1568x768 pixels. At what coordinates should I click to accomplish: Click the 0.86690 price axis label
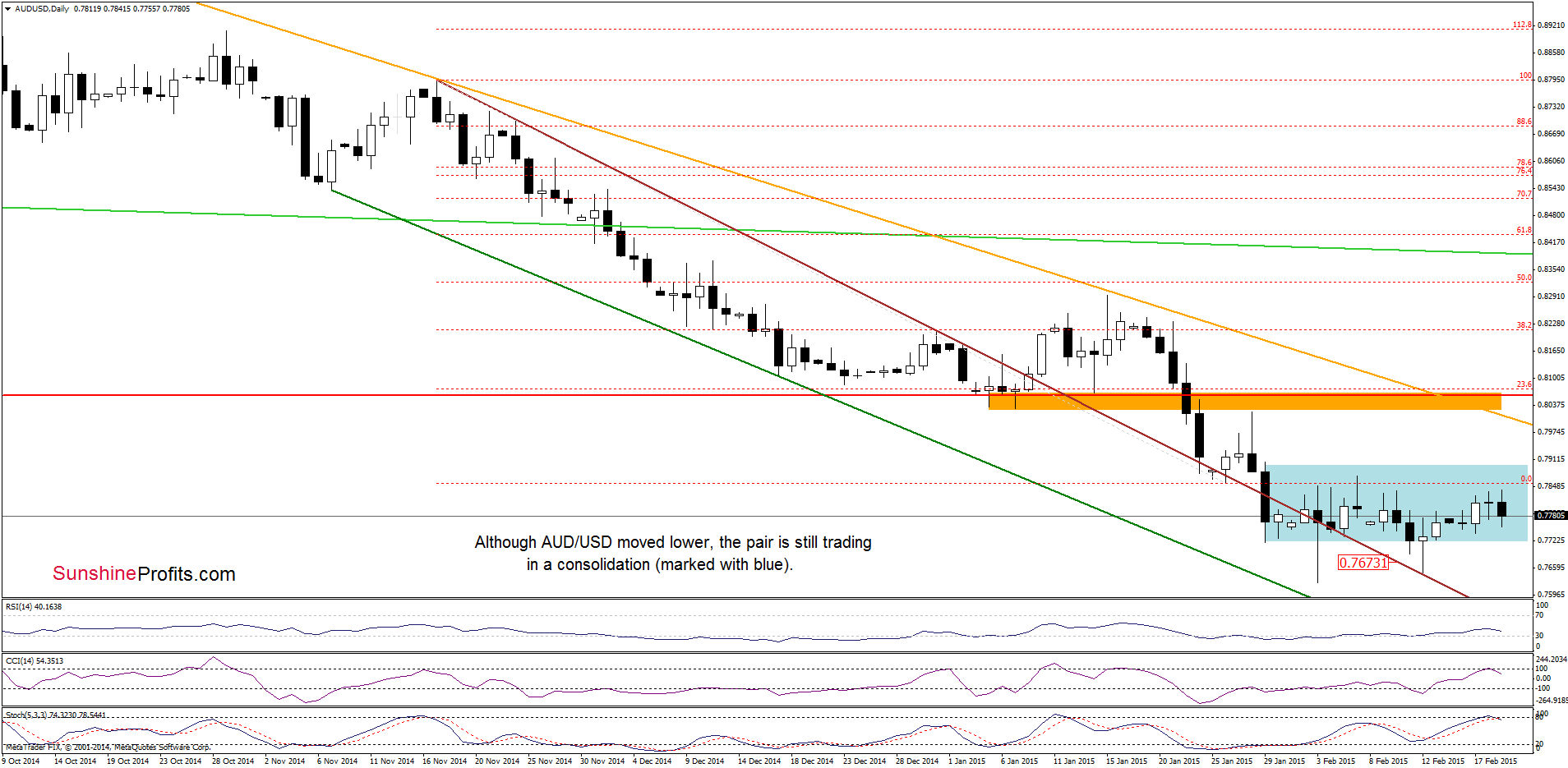coord(1551,133)
